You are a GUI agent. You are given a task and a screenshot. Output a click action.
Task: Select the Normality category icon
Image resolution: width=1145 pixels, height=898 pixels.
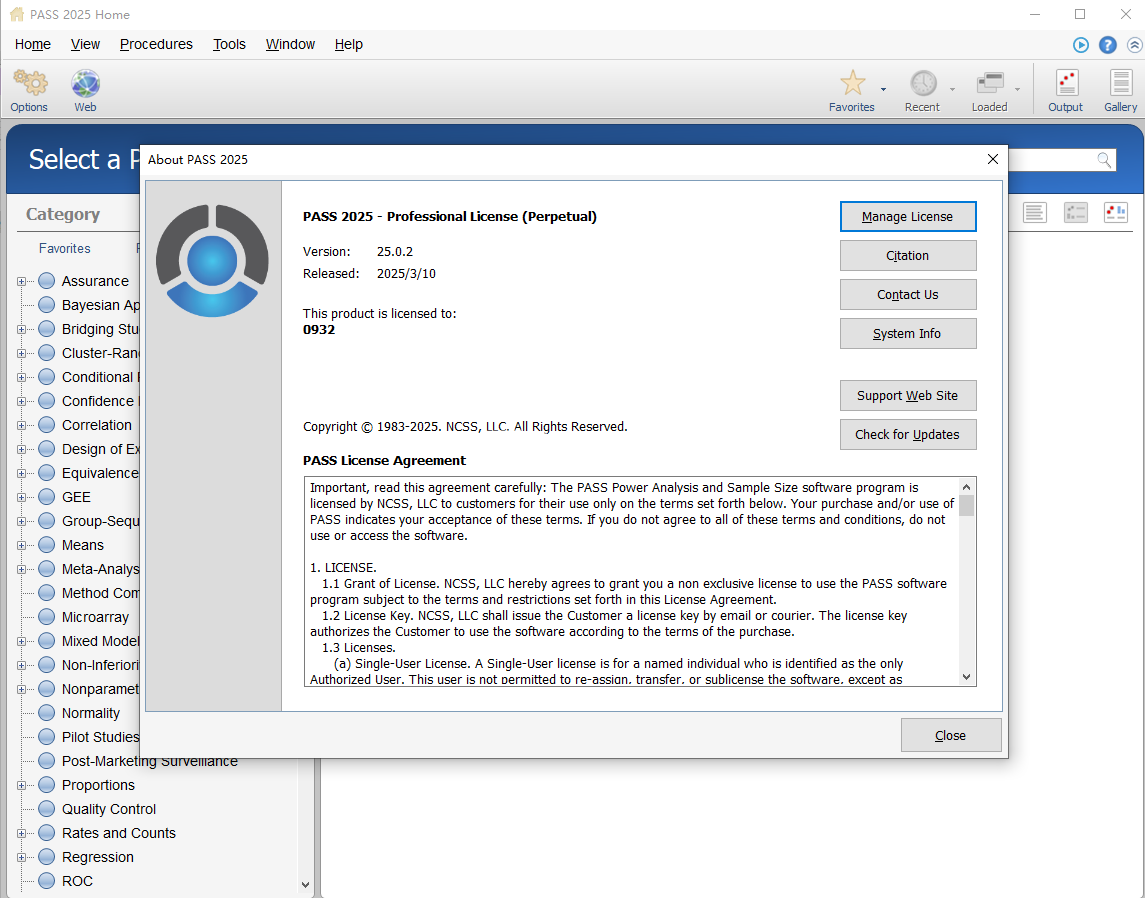click(x=47, y=713)
